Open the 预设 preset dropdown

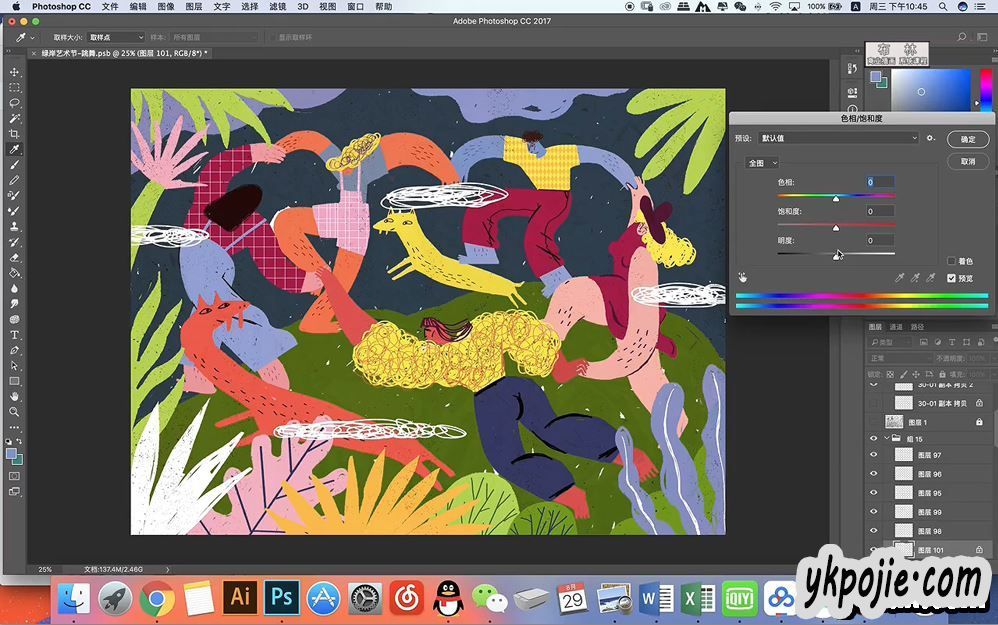point(840,138)
